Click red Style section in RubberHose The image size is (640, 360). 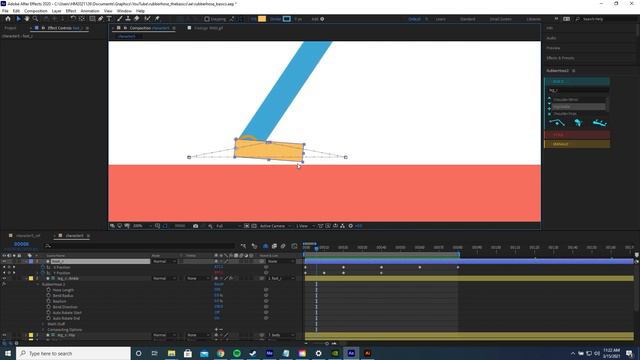click(x=577, y=135)
